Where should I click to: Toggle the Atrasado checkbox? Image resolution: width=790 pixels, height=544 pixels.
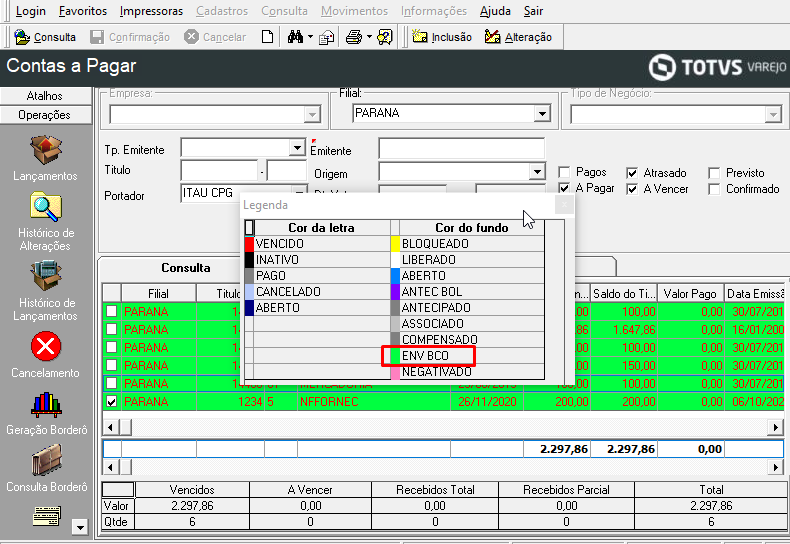[632, 173]
